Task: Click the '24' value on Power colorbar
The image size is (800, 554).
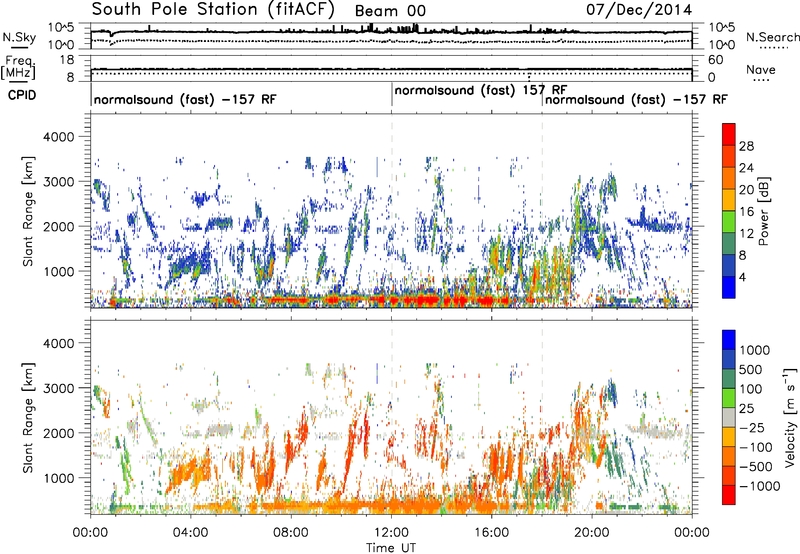Action: coord(746,168)
